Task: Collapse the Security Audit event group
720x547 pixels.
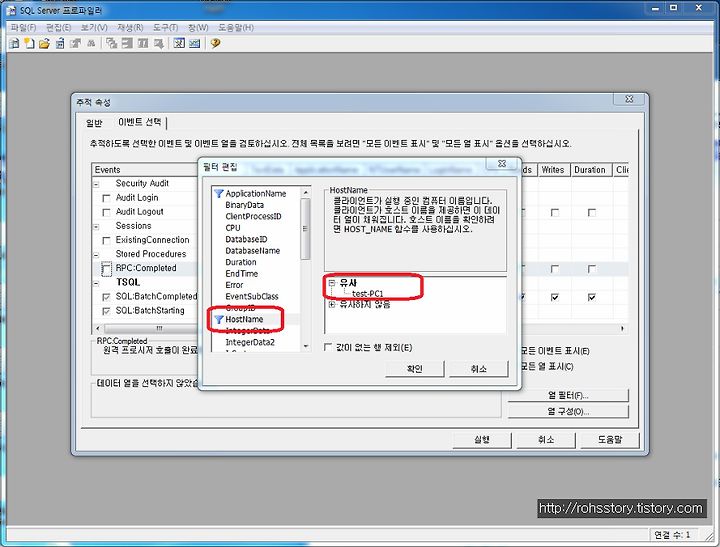Action: point(96,184)
